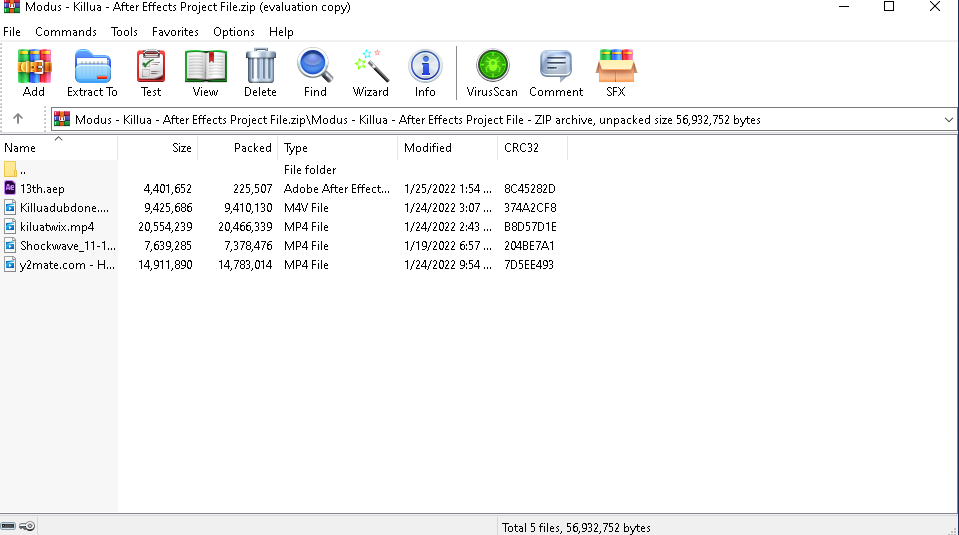
Task: Click the M4V File type cell
Action: coord(306,208)
